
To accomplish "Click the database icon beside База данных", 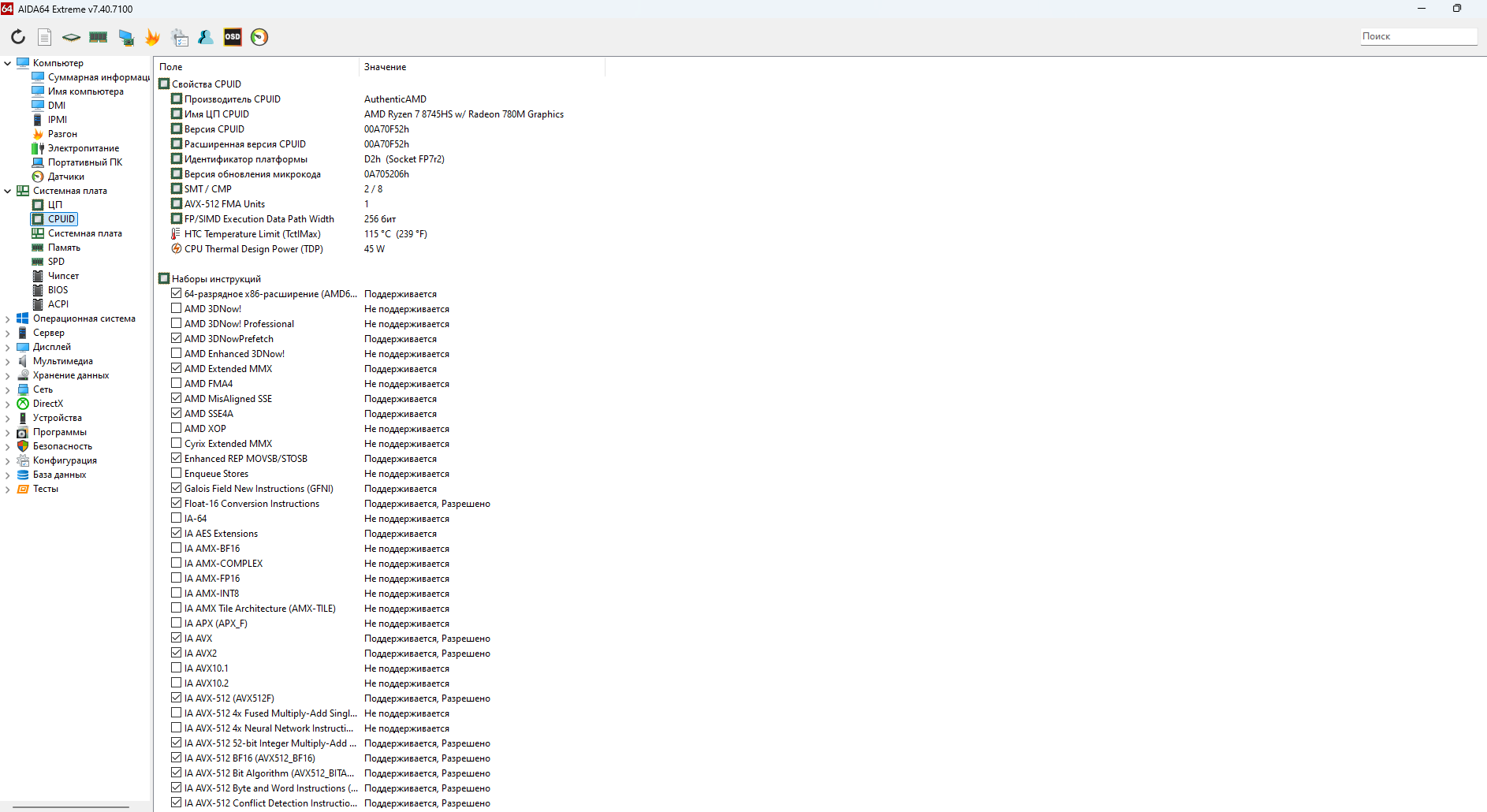I will pyautogui.click(x=23, y=475).
